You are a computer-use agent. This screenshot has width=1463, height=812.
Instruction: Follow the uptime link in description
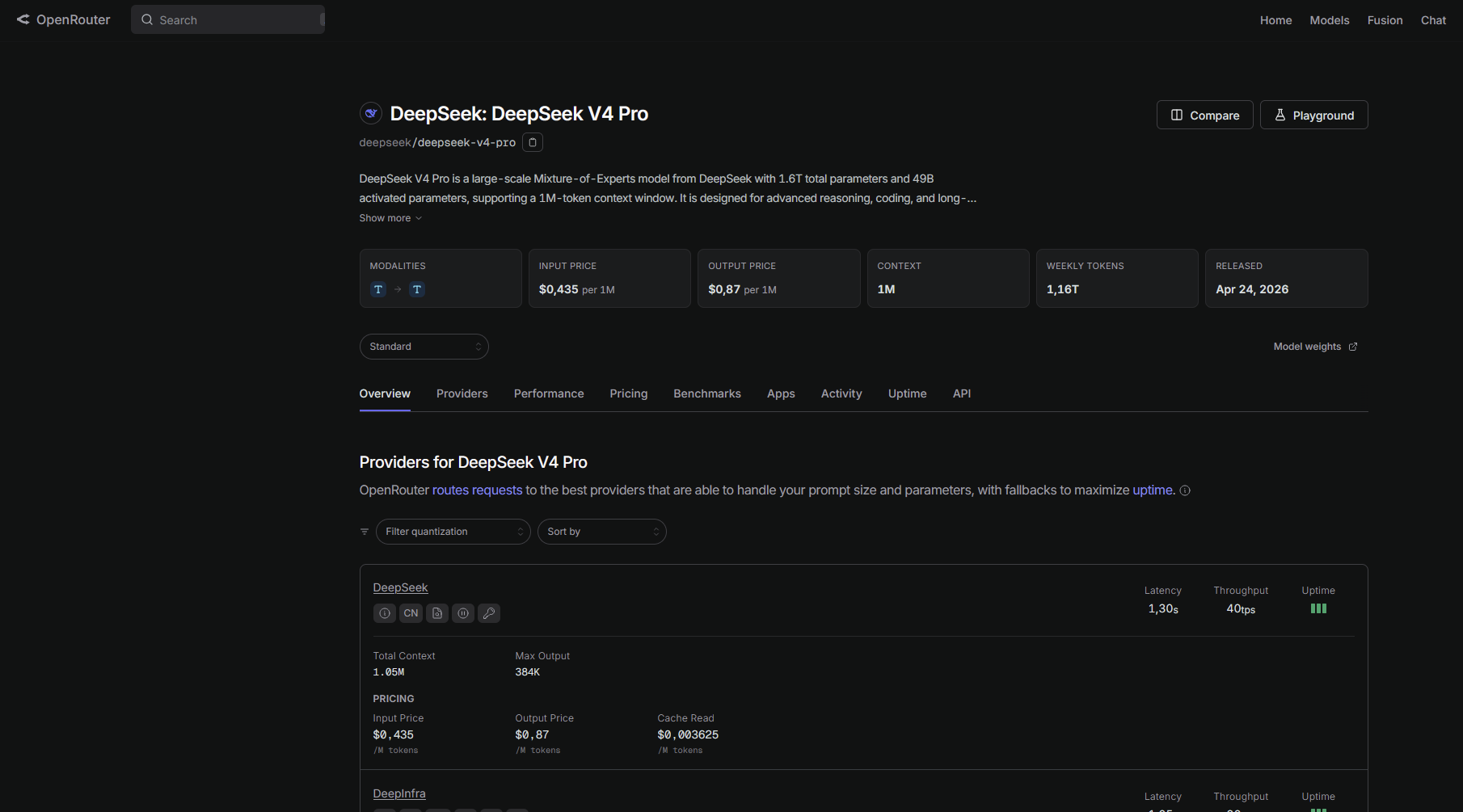point(1152,490)
